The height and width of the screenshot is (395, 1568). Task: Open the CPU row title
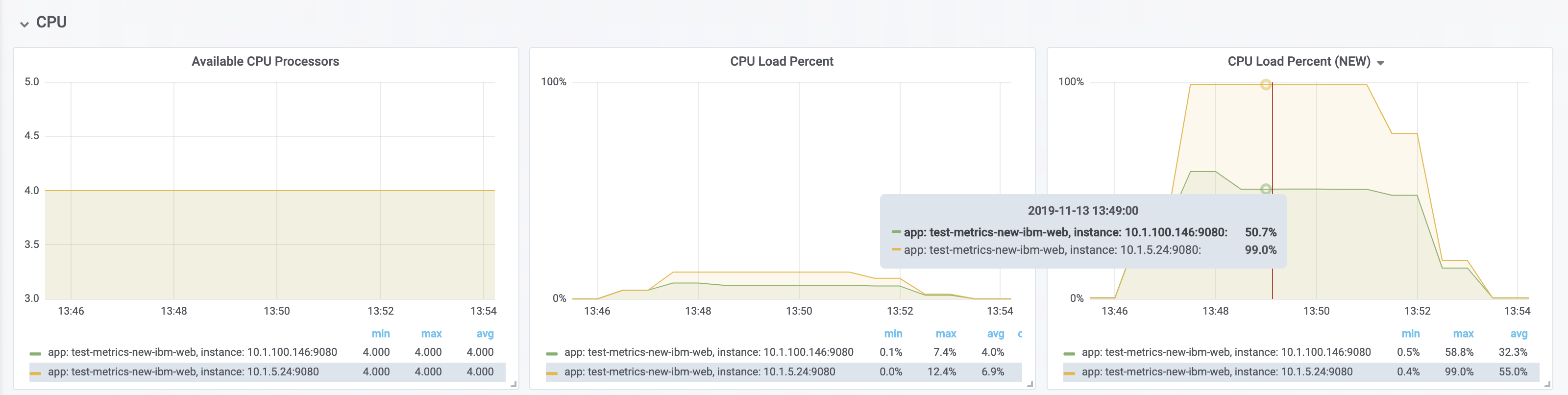coord(51,23)
